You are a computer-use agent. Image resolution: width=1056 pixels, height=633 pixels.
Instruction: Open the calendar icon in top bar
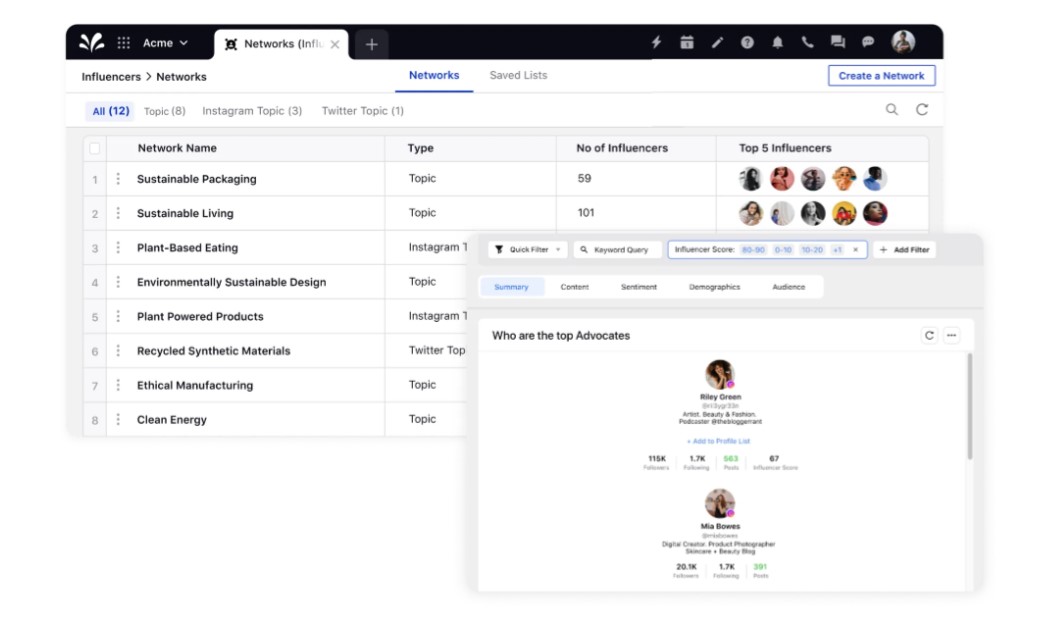pos(687,43)
